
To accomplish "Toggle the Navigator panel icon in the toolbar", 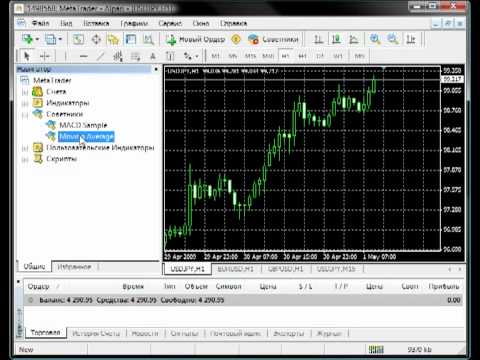I will pyautogui.click(x=113, y=39).
